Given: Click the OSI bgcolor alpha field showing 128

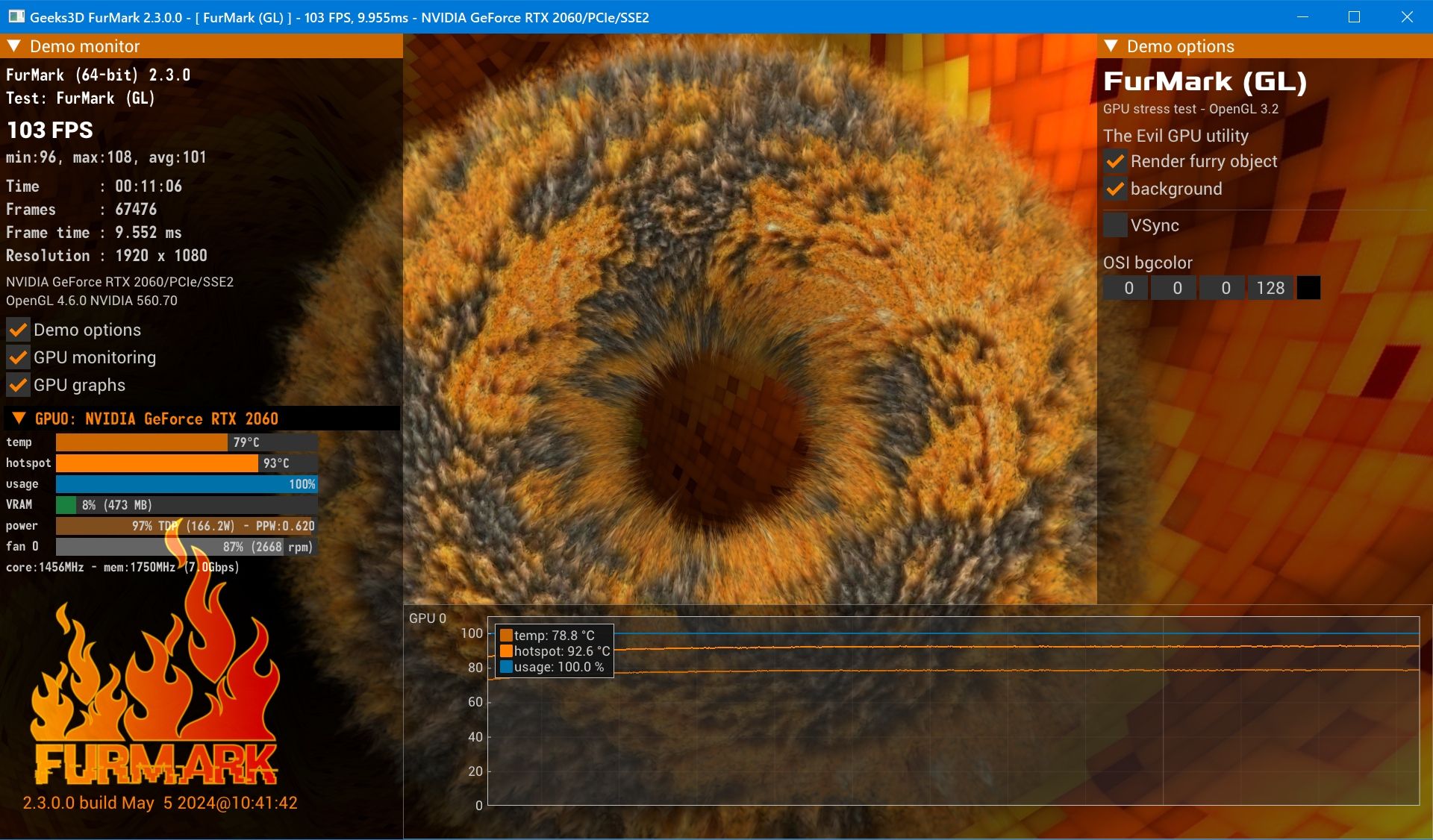Looking at the screenshot, I should click(x=1270, y=288).
